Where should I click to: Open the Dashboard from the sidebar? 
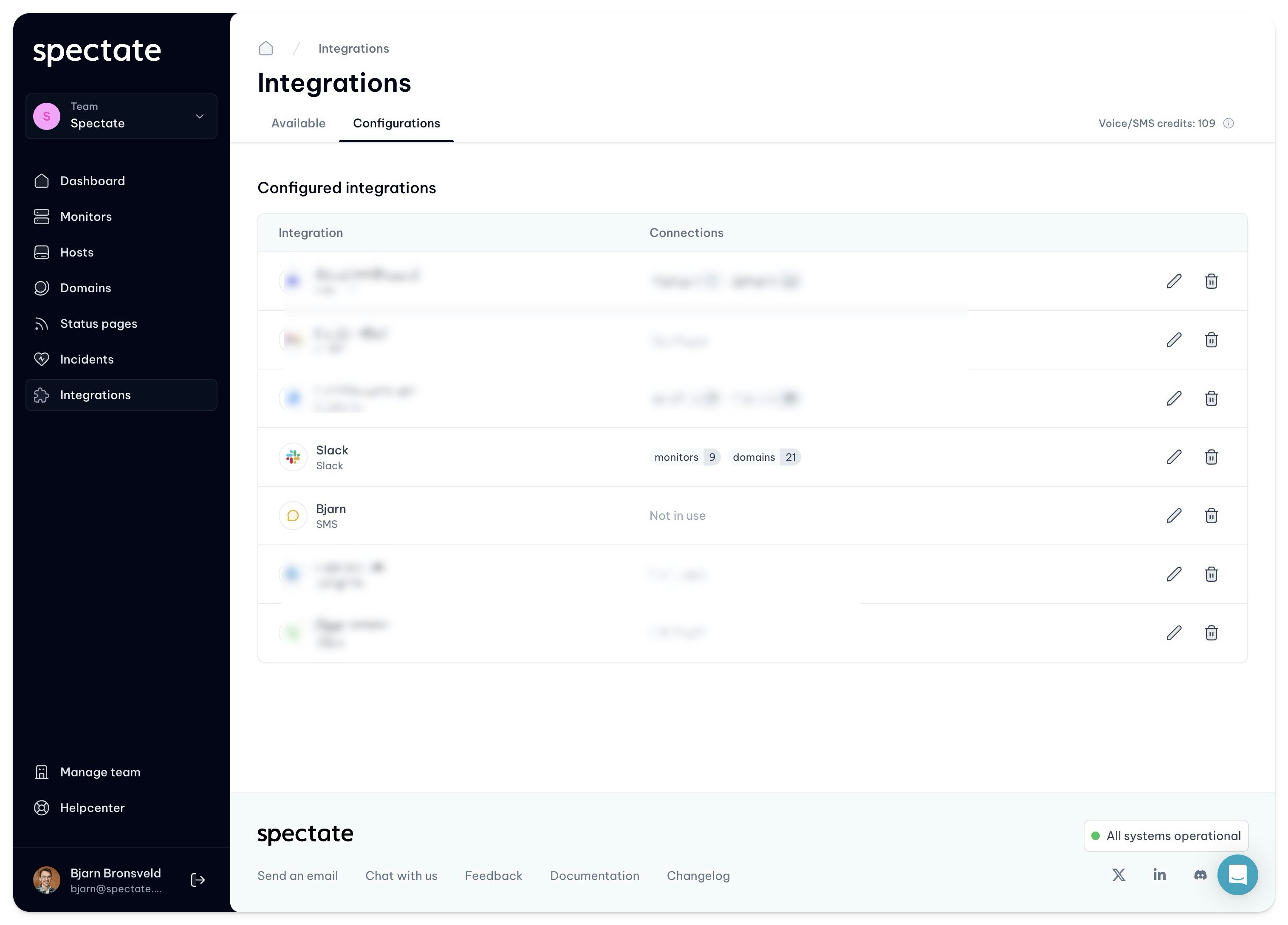point(92,180)
